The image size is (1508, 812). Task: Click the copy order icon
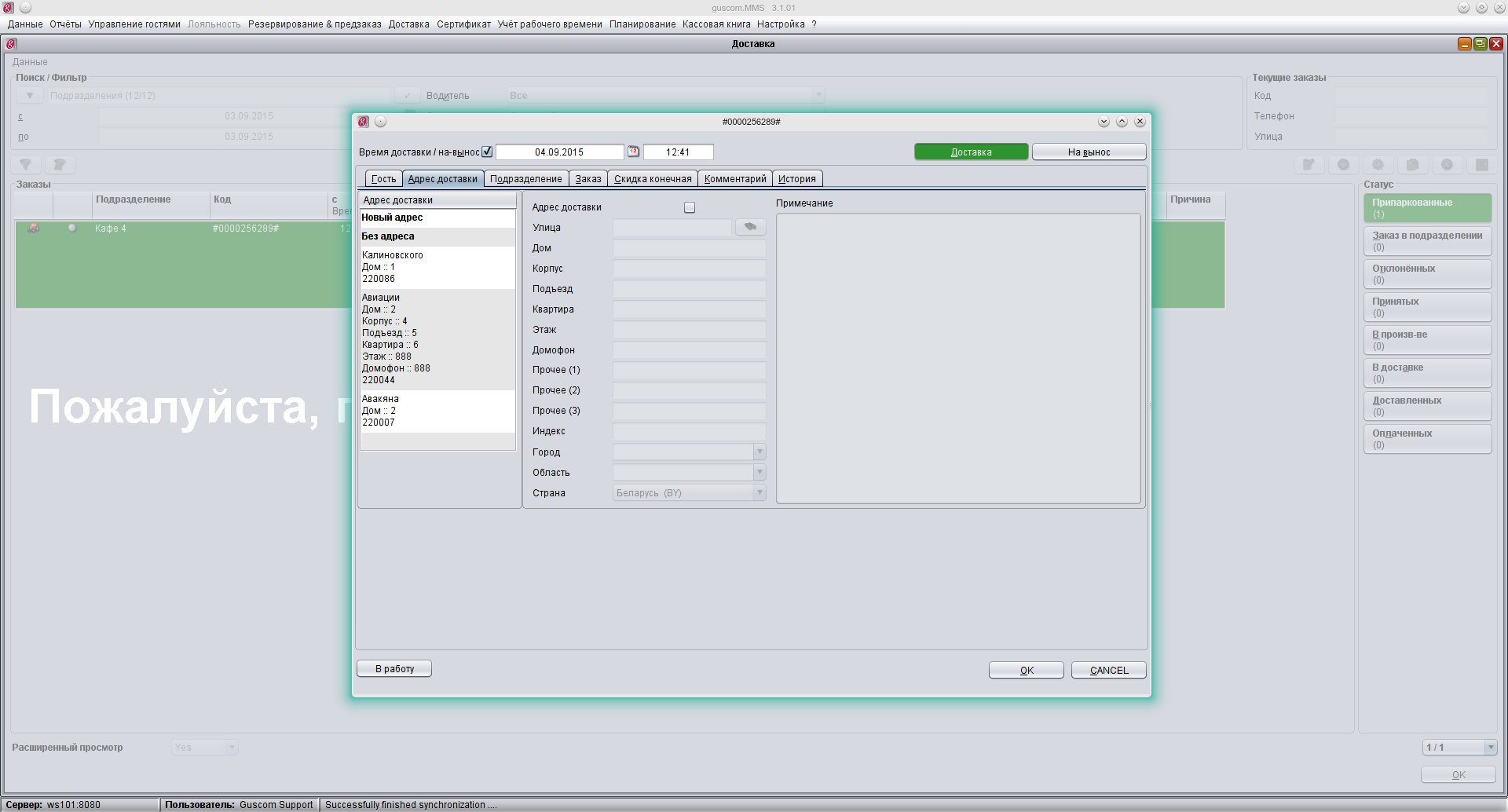click(1412, 165)
